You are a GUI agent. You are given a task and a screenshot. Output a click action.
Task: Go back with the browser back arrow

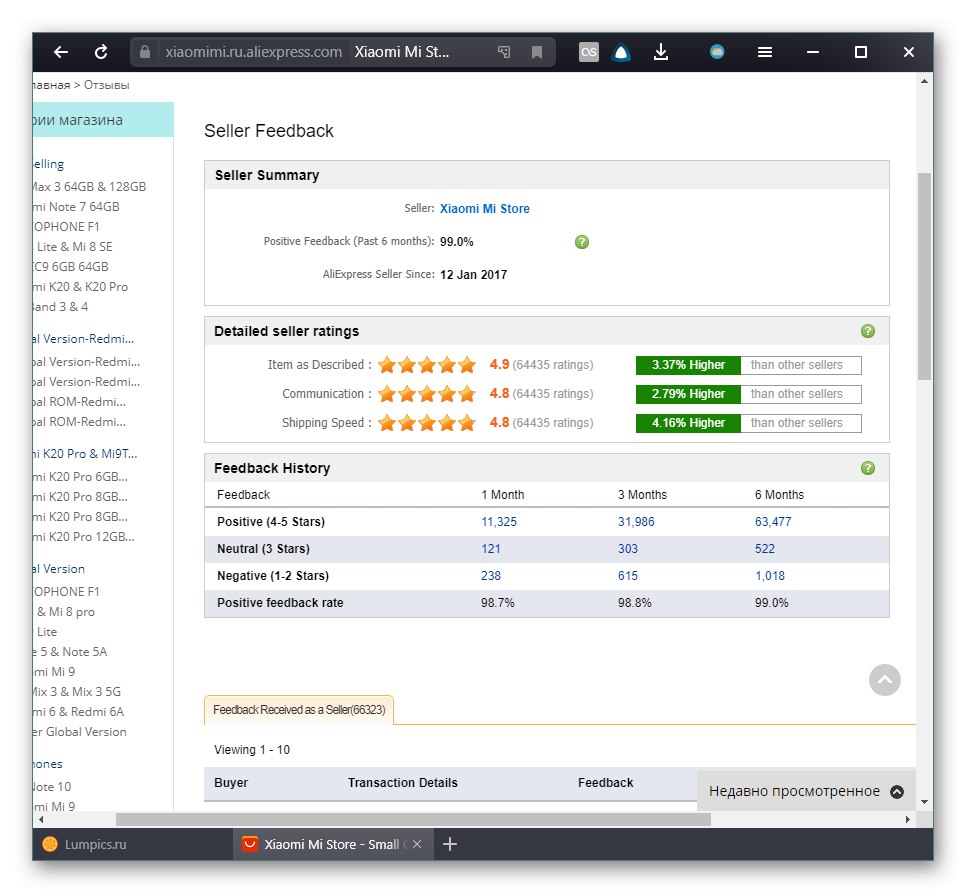click(x=60, y=52)
